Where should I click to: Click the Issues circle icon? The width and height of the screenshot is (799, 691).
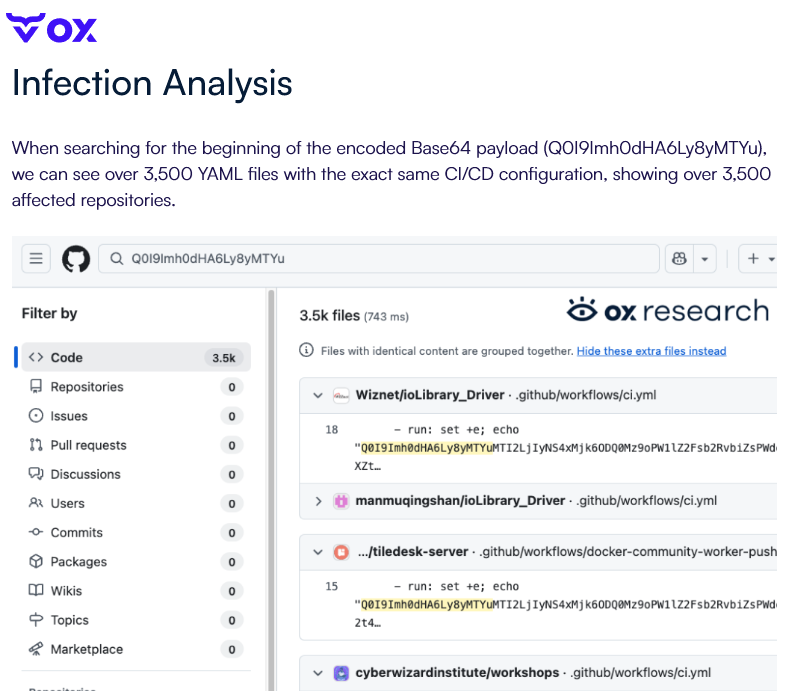[x=36, y=416]
